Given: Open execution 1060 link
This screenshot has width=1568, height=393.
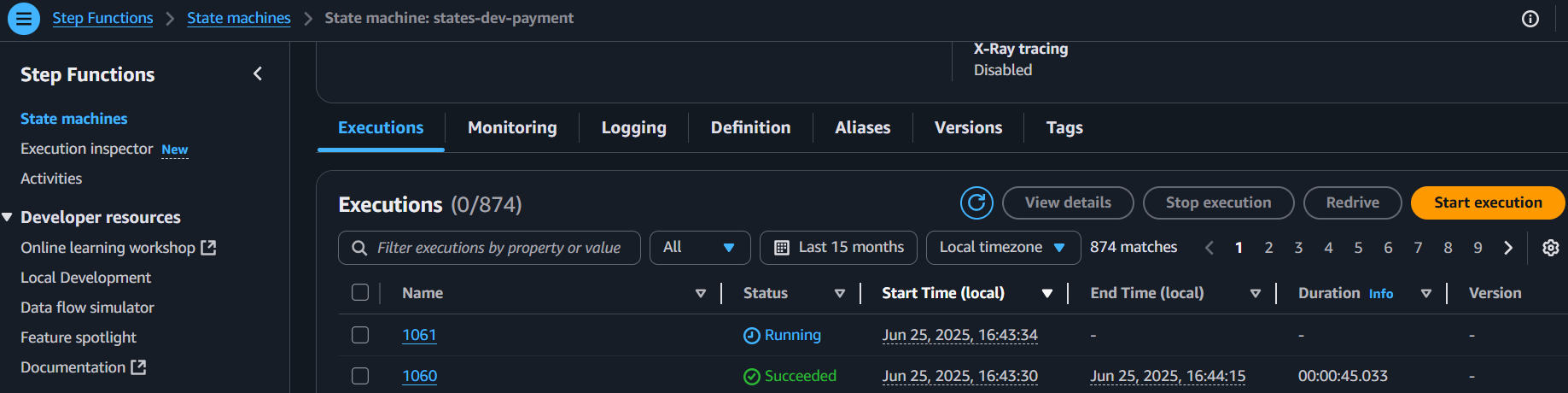Looking at the screenshot, I should click(419, 376).
